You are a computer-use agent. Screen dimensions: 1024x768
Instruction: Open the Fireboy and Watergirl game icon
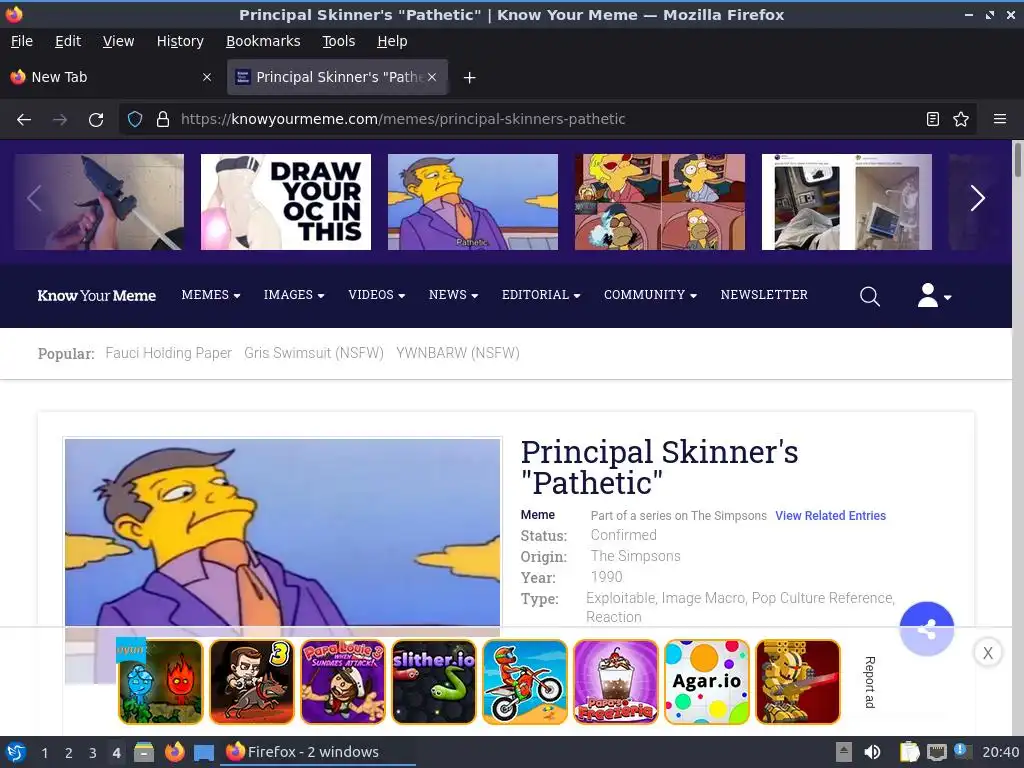[161, 682]
